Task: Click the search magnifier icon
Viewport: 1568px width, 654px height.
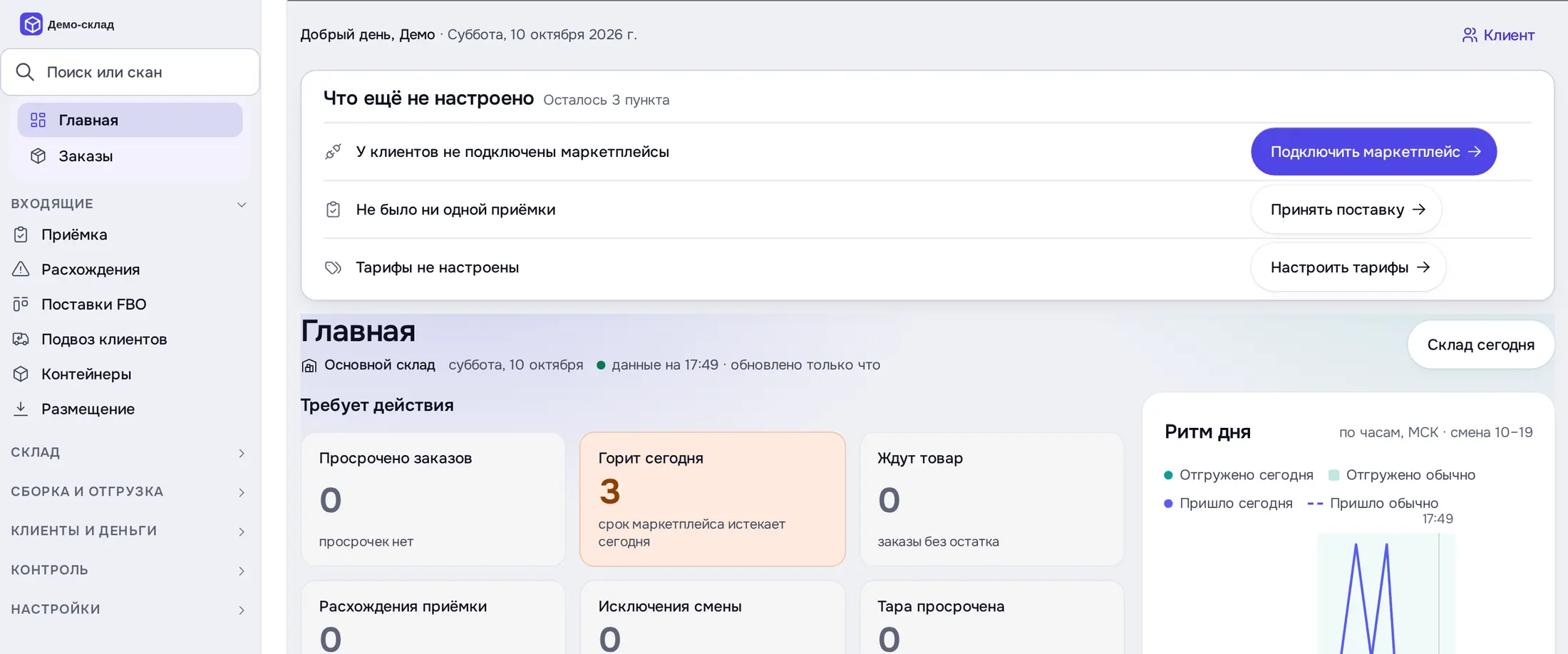Action: point(25,72)
